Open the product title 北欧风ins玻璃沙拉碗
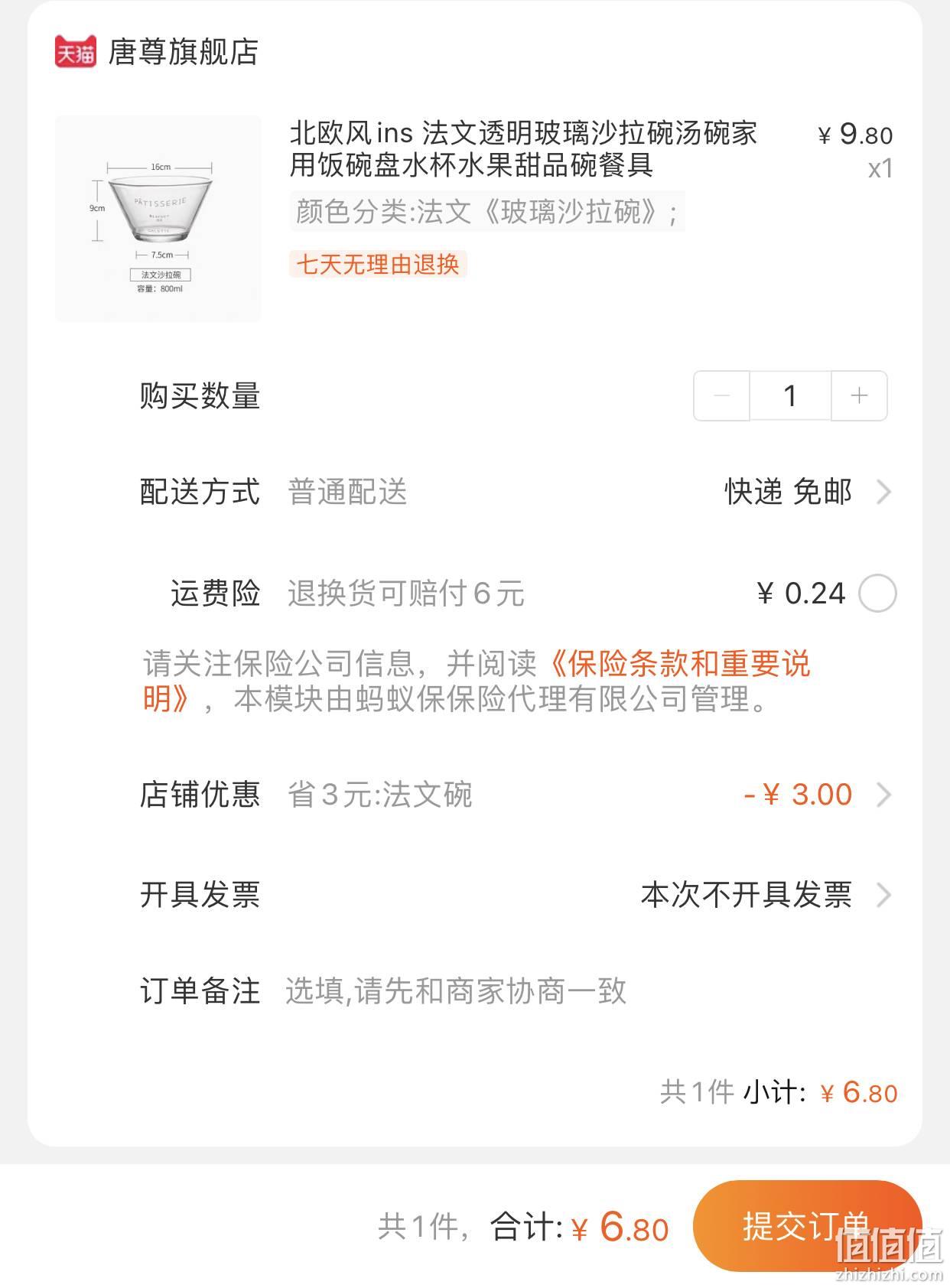Viewport: 950px width, 1288px height. pos(523,149)
